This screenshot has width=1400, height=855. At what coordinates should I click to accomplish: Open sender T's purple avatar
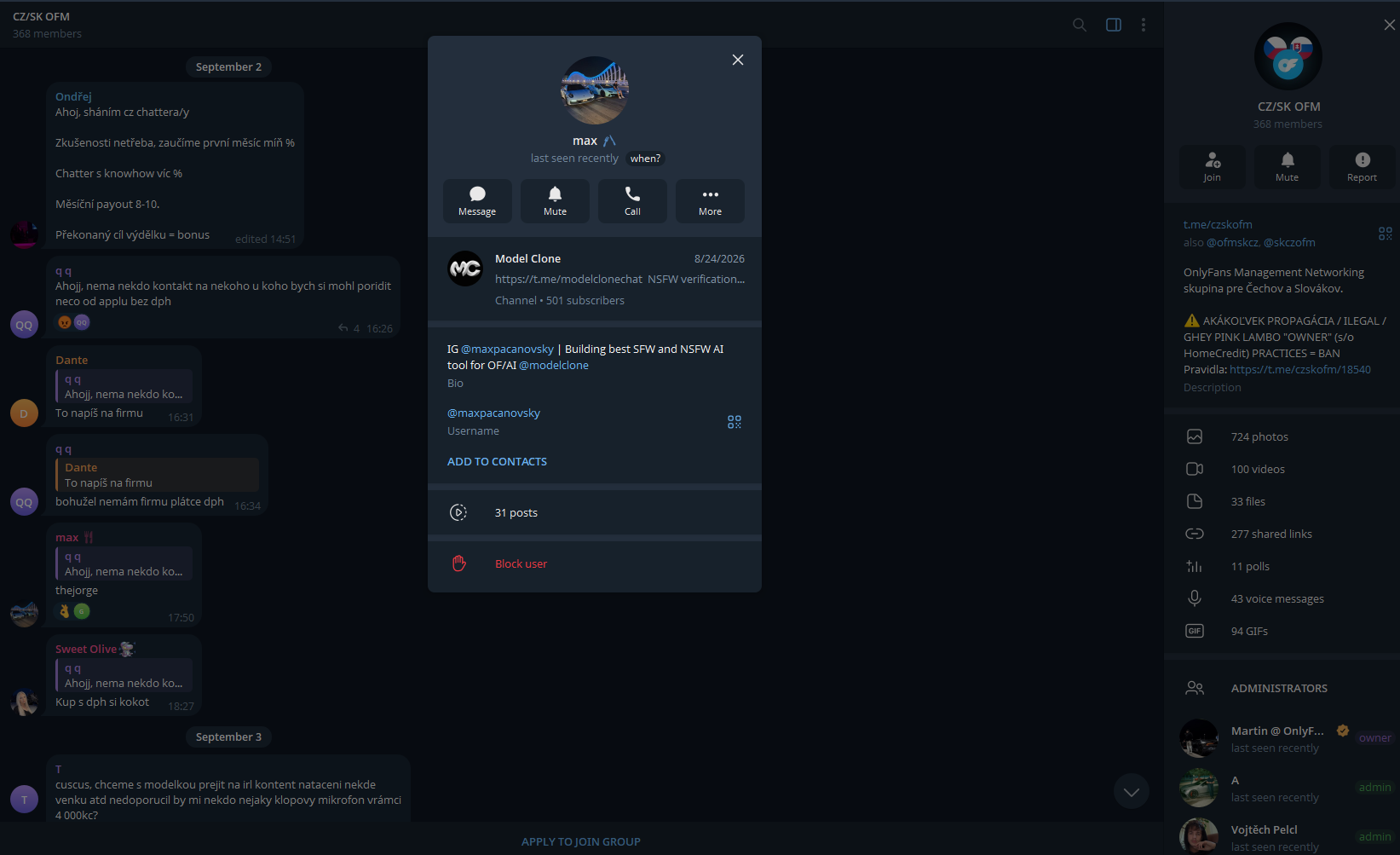click(24, 799)
